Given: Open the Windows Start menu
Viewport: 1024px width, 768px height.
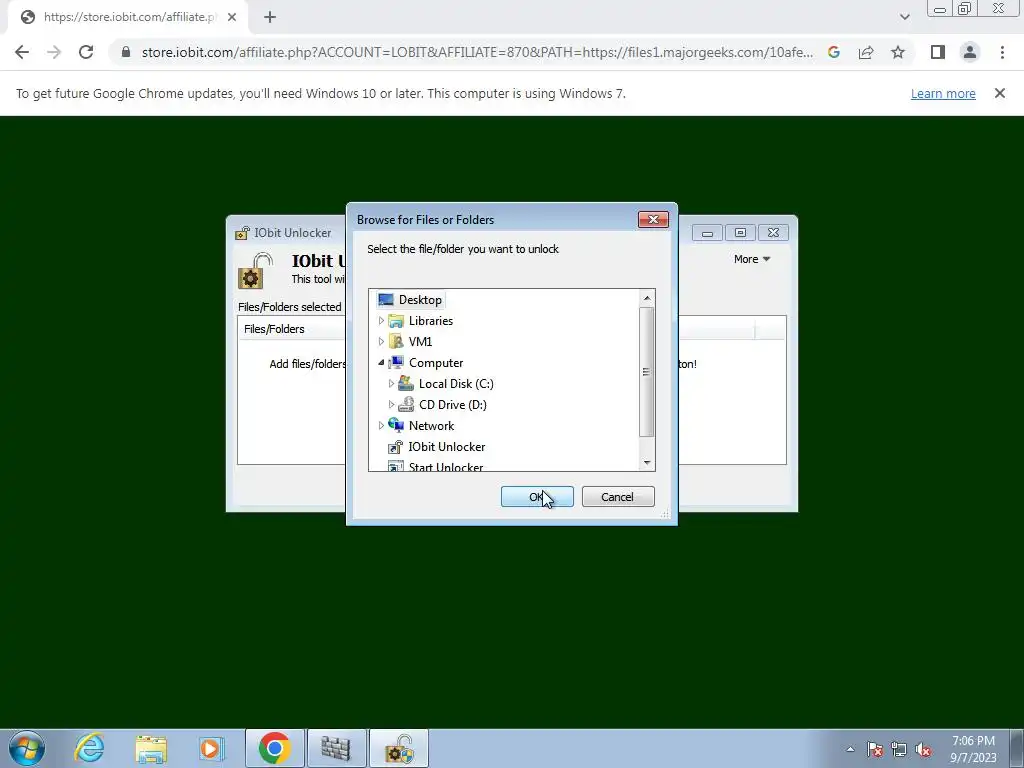Looking at the screenshot, I should click(x=27, y=748).
